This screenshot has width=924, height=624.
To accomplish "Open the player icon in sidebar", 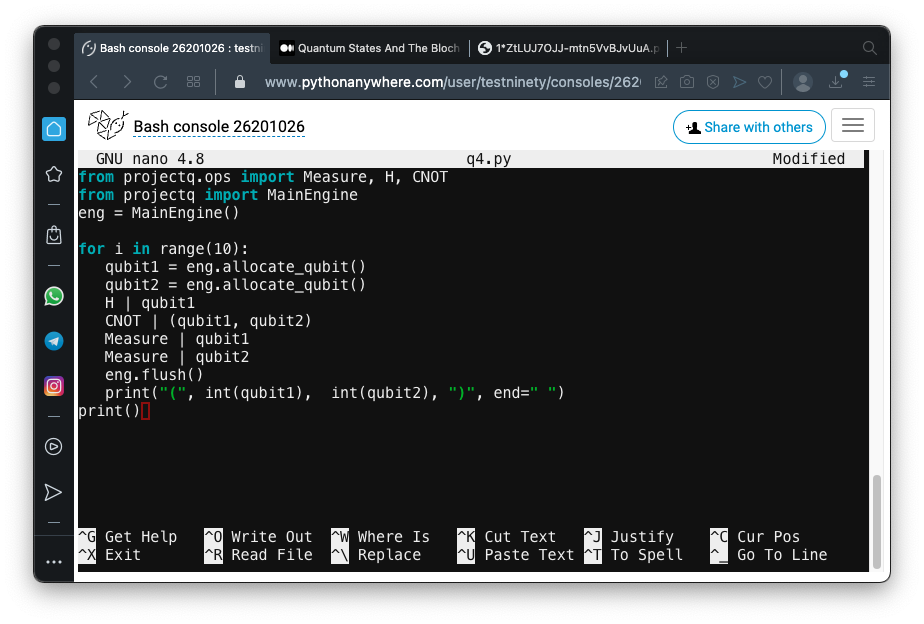I will click(x=54, y=447).
